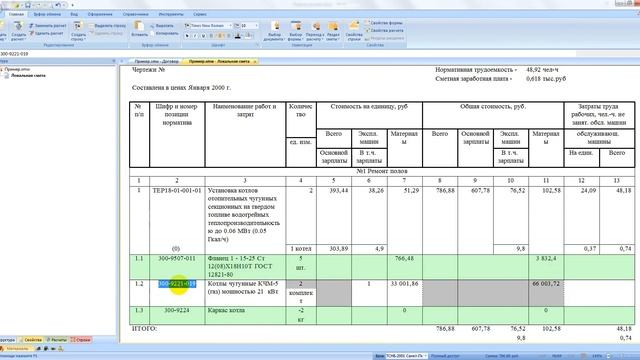Click Свойства формы button
Image resolution: width=640 pixels, height=360 pixels.
pos(384,23)
